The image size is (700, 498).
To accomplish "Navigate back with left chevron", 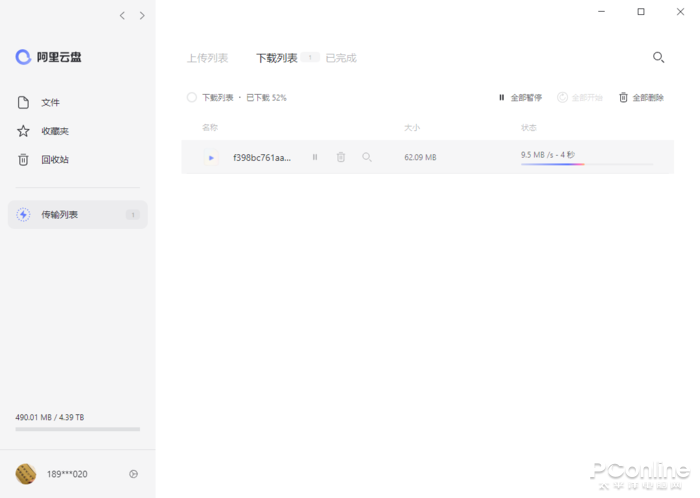I will point(122,15).
